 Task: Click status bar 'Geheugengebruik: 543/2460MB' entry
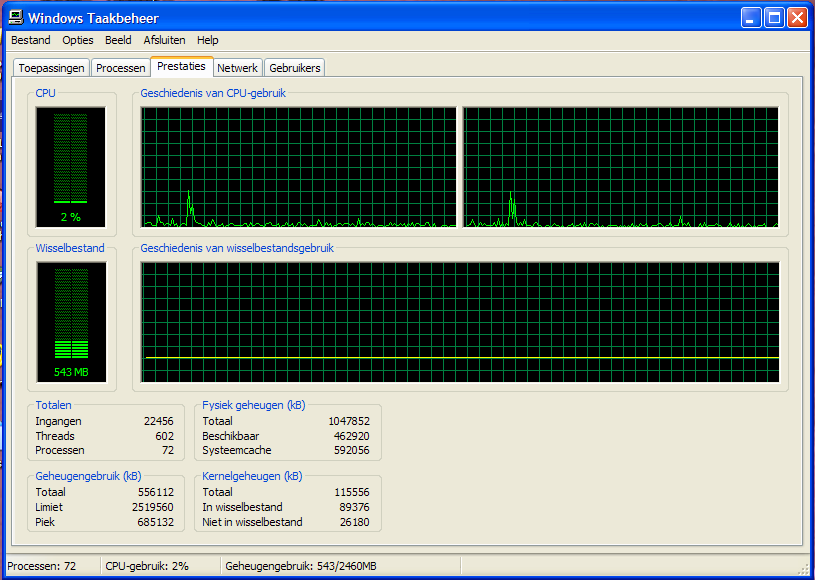click(301, 566)
